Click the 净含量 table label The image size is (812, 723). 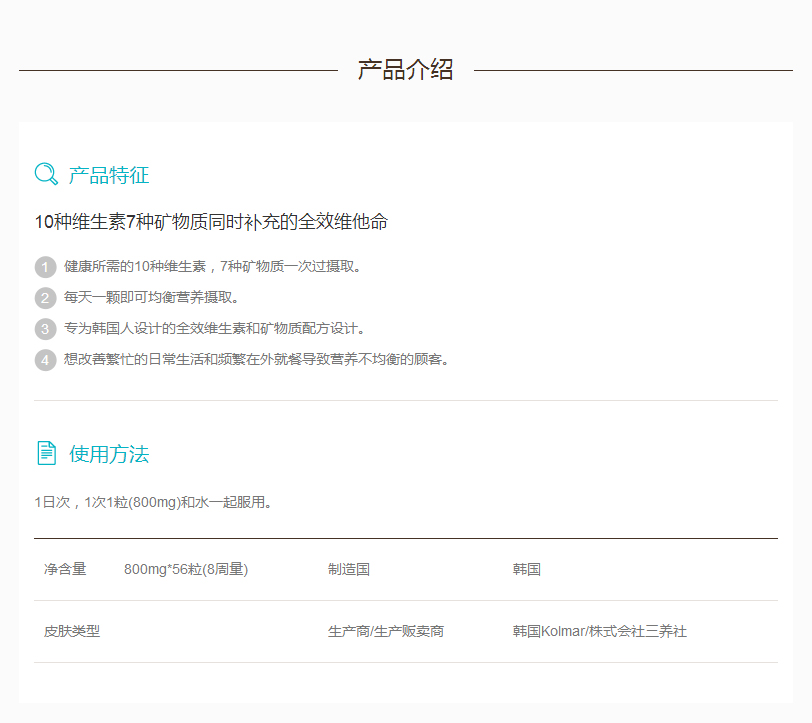[65, 569]
